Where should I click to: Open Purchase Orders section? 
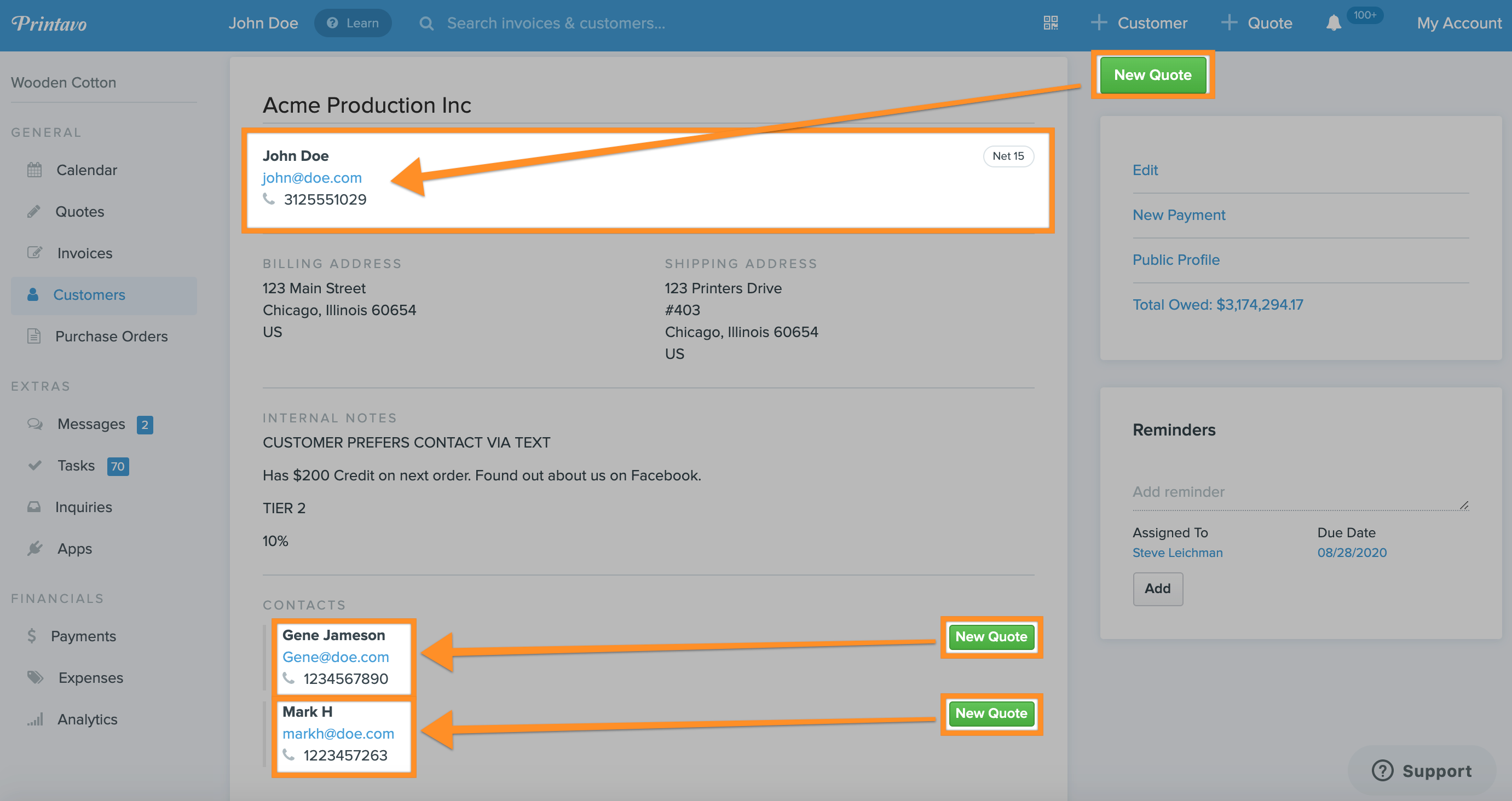click(112, 337)
